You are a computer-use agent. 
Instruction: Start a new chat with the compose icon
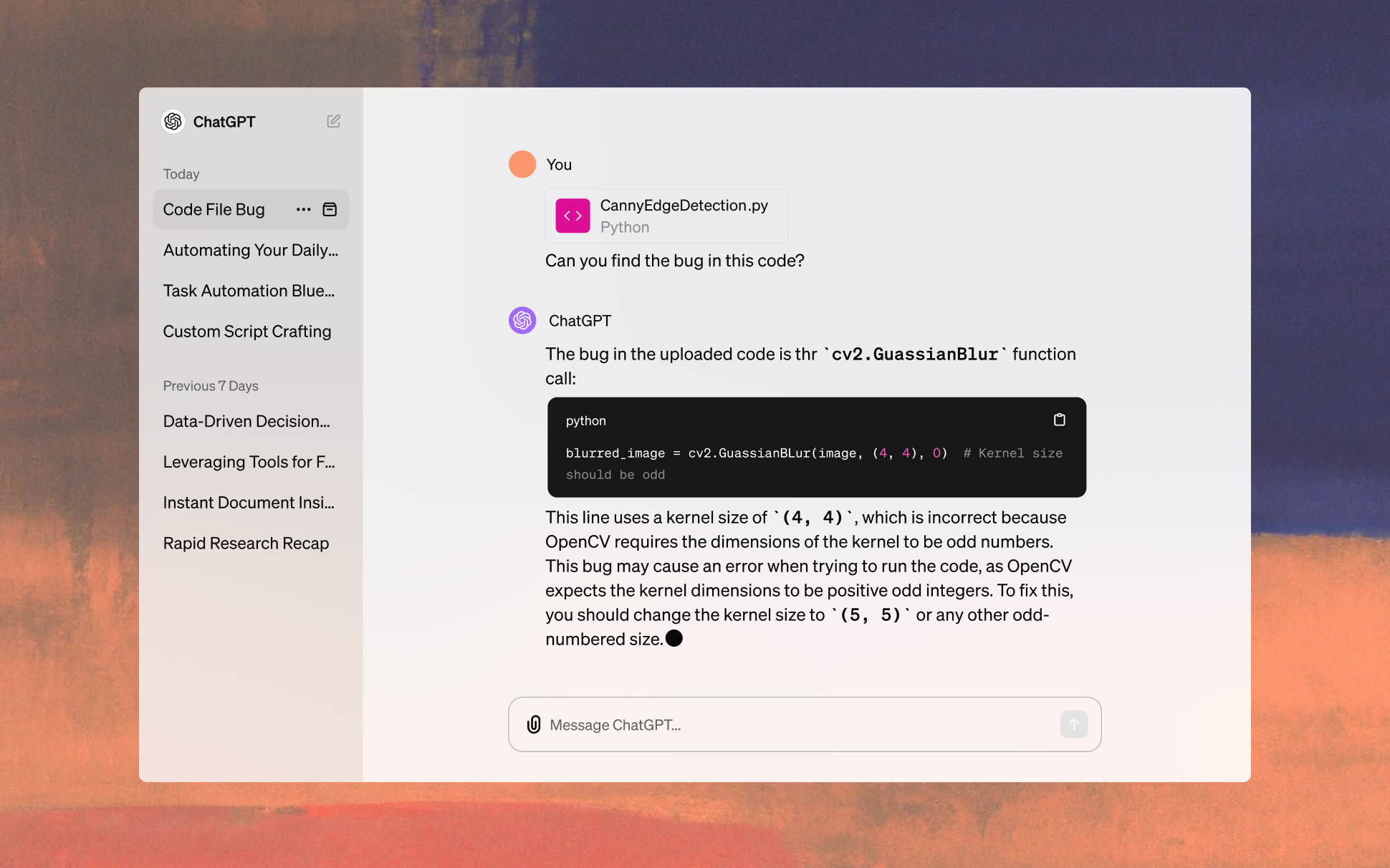[x=333, y=121]
